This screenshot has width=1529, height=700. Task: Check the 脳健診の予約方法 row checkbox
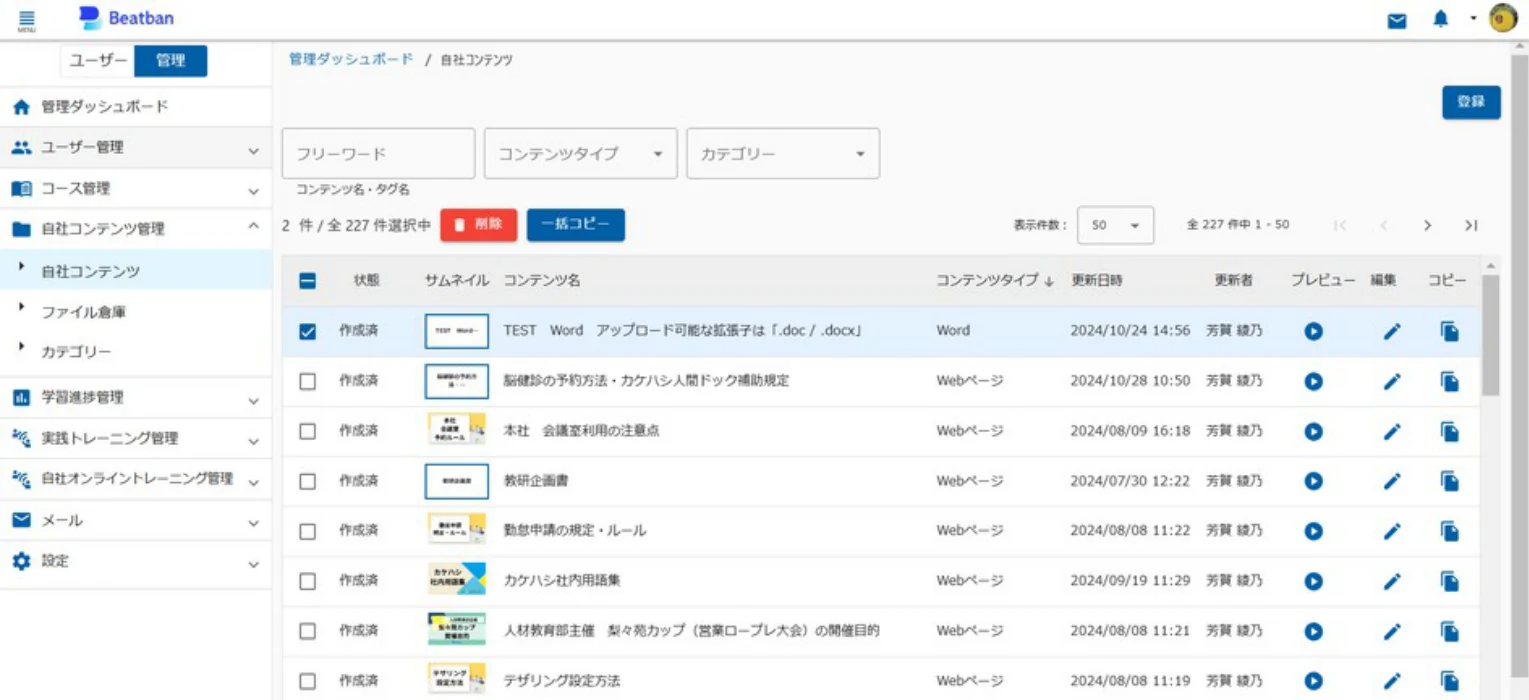[308, 381]
